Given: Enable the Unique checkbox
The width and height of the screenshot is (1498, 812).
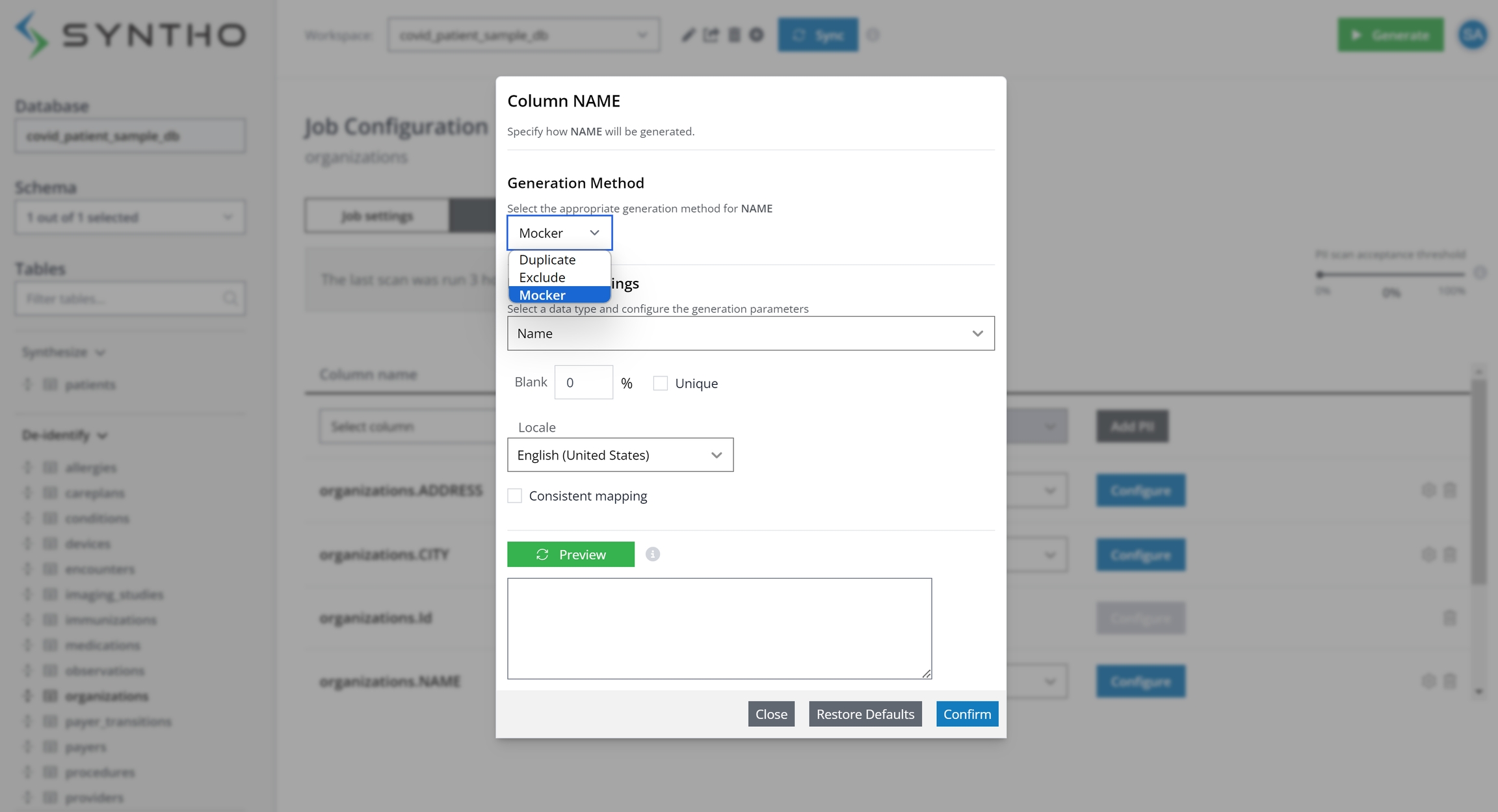Looking at the screenshot, I should pyautogui.click(x=660, y=384).
